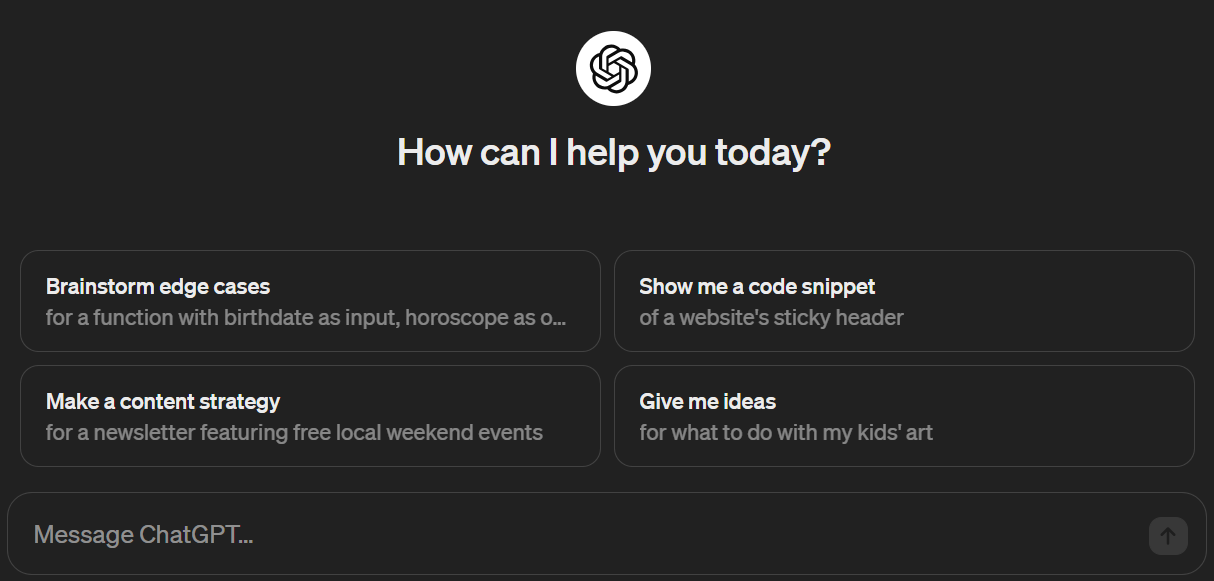The image size is (1214, 581).
Task: Click the word "today?" in the greeting
Action: (x=772, y=152)
